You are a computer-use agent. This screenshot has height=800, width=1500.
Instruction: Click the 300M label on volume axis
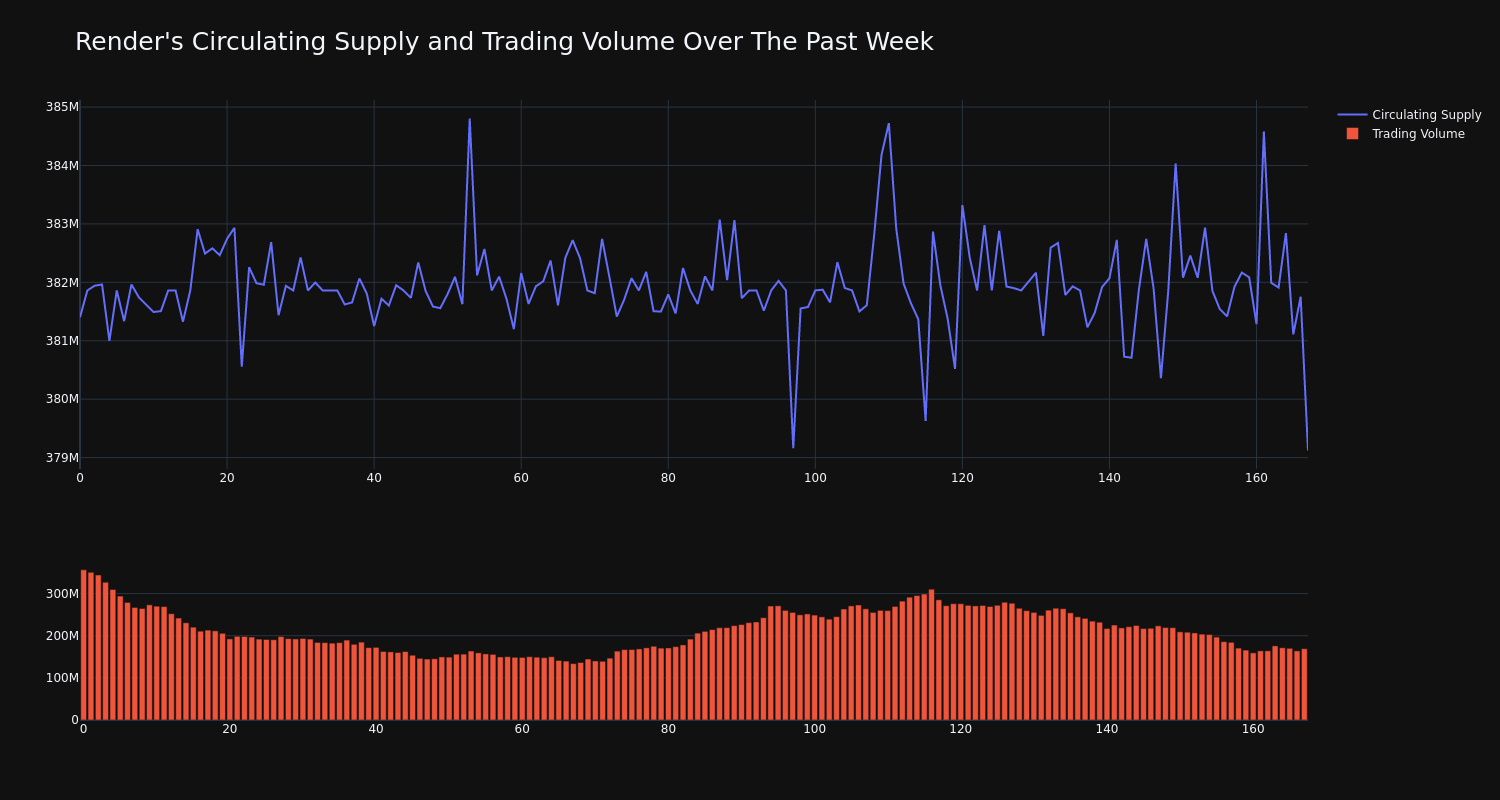(x=62, y=593)
